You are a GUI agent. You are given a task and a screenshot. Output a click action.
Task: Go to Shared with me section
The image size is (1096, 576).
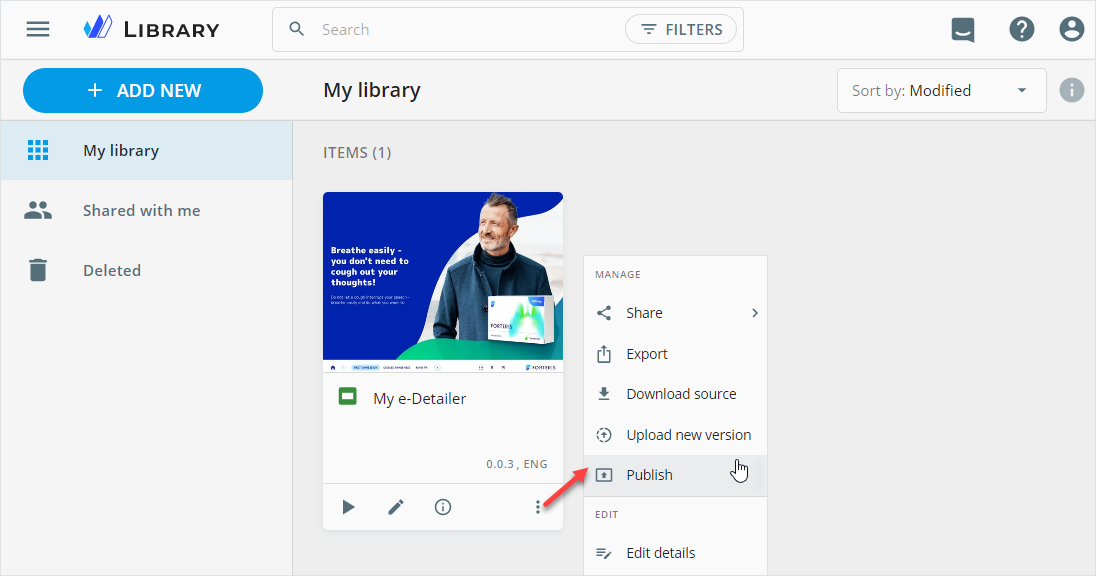(x=141, y=211)
